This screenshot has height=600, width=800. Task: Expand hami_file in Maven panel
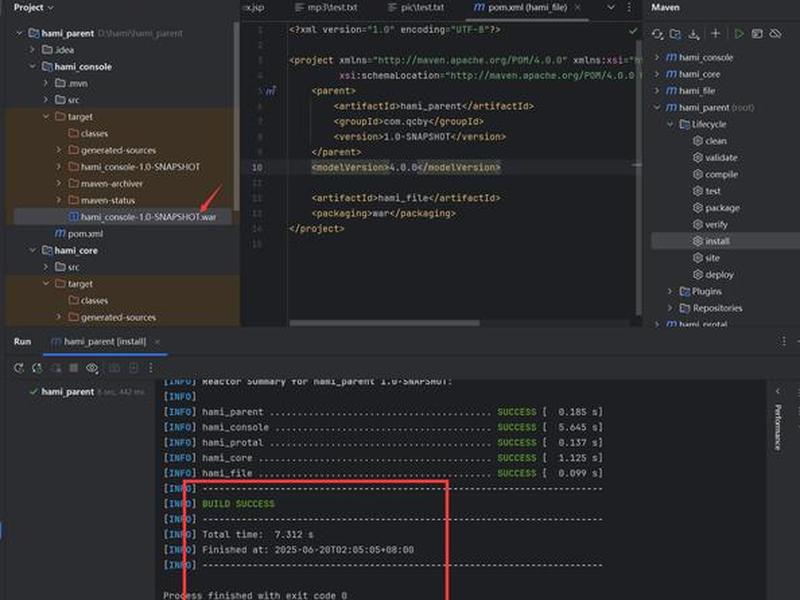pos(657,91)
